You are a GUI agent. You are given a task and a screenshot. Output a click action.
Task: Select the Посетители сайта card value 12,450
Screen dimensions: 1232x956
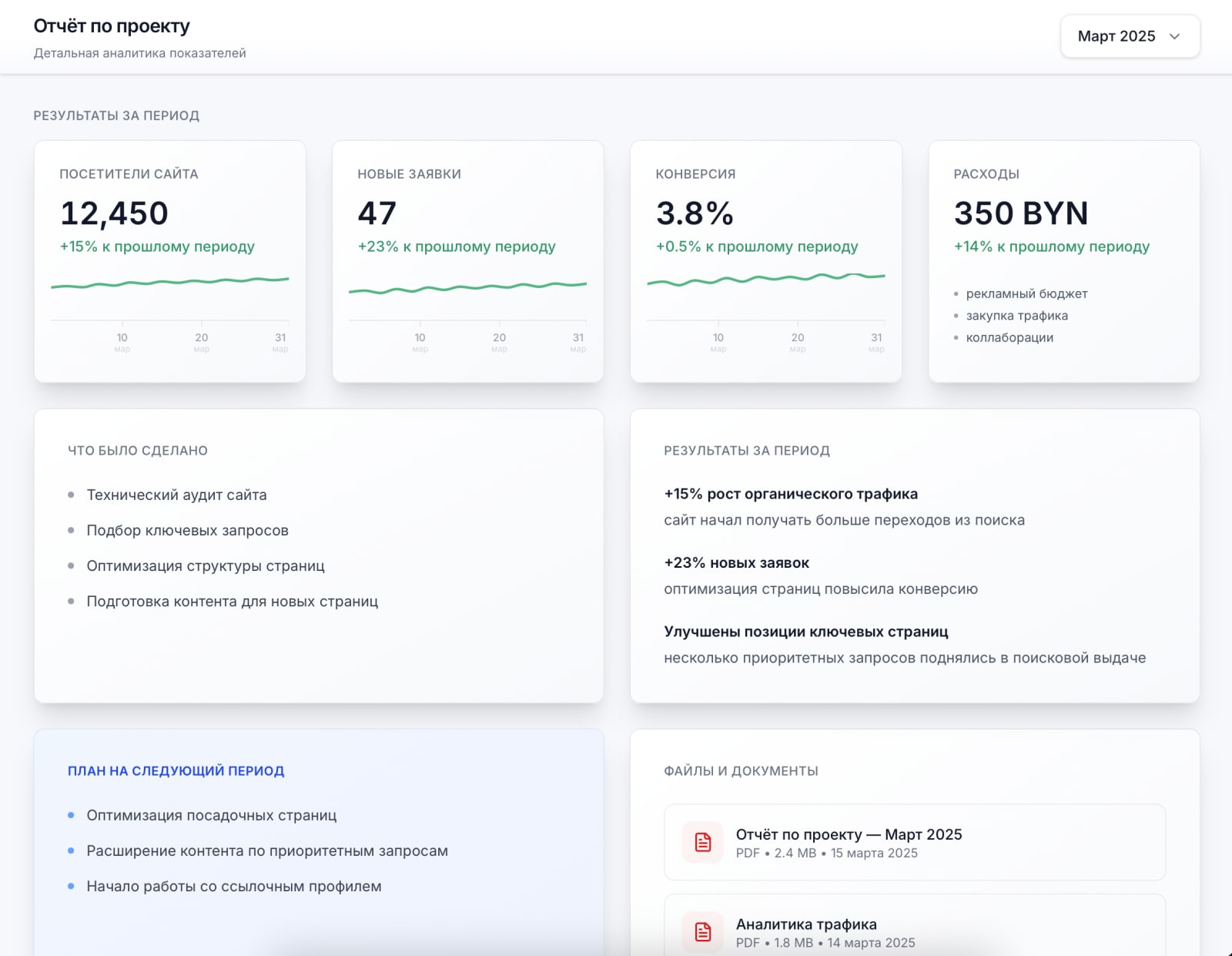point(114,213)
